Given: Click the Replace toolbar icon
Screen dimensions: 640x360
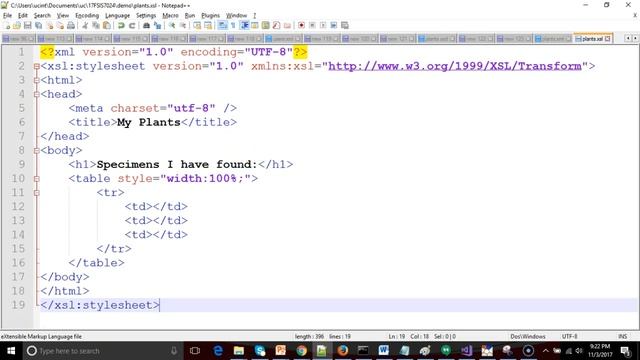Looking at the screenshot, I should (x=157, y=25).
